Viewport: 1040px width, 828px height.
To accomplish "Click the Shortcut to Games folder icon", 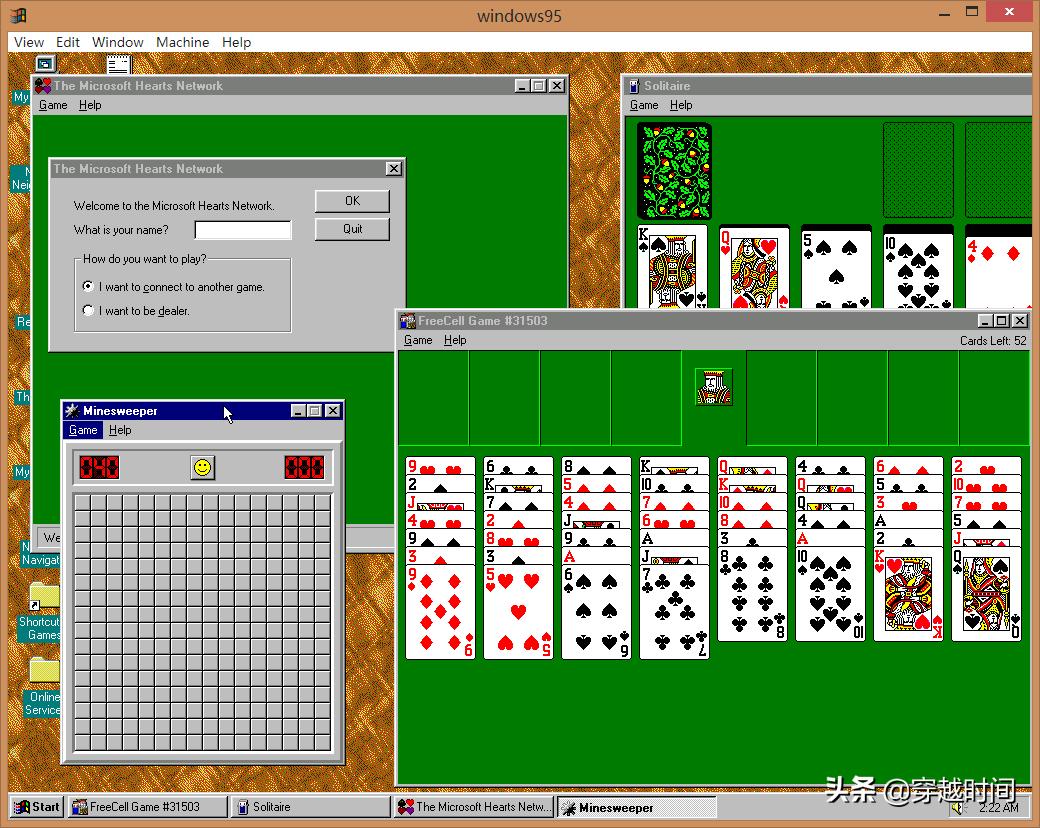I will (x=44, y=597).
